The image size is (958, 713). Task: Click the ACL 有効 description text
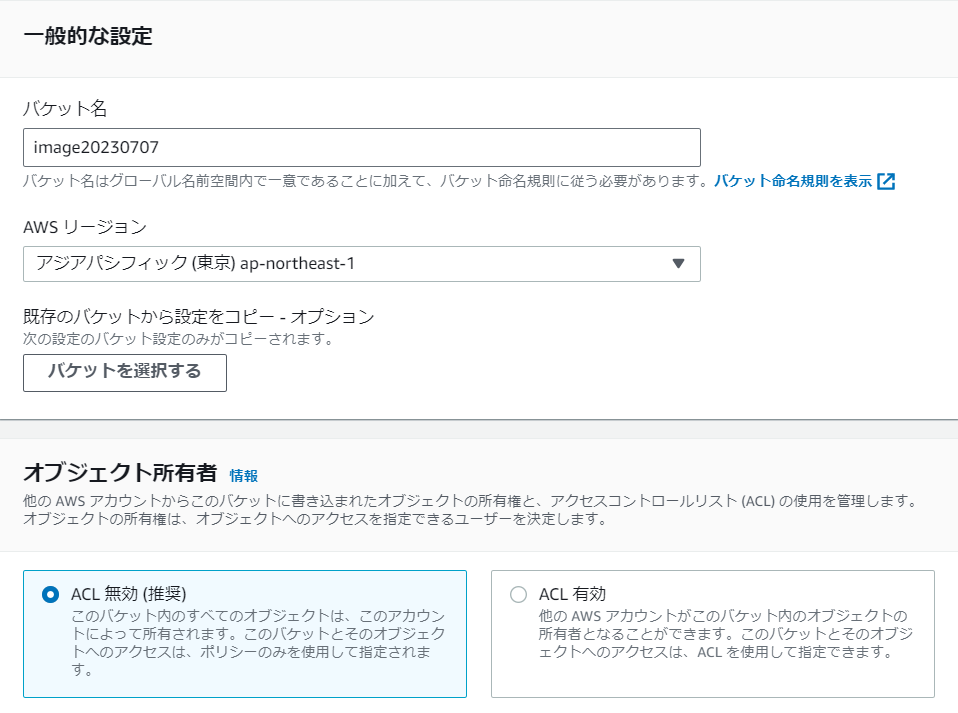[x=726, y=634]
